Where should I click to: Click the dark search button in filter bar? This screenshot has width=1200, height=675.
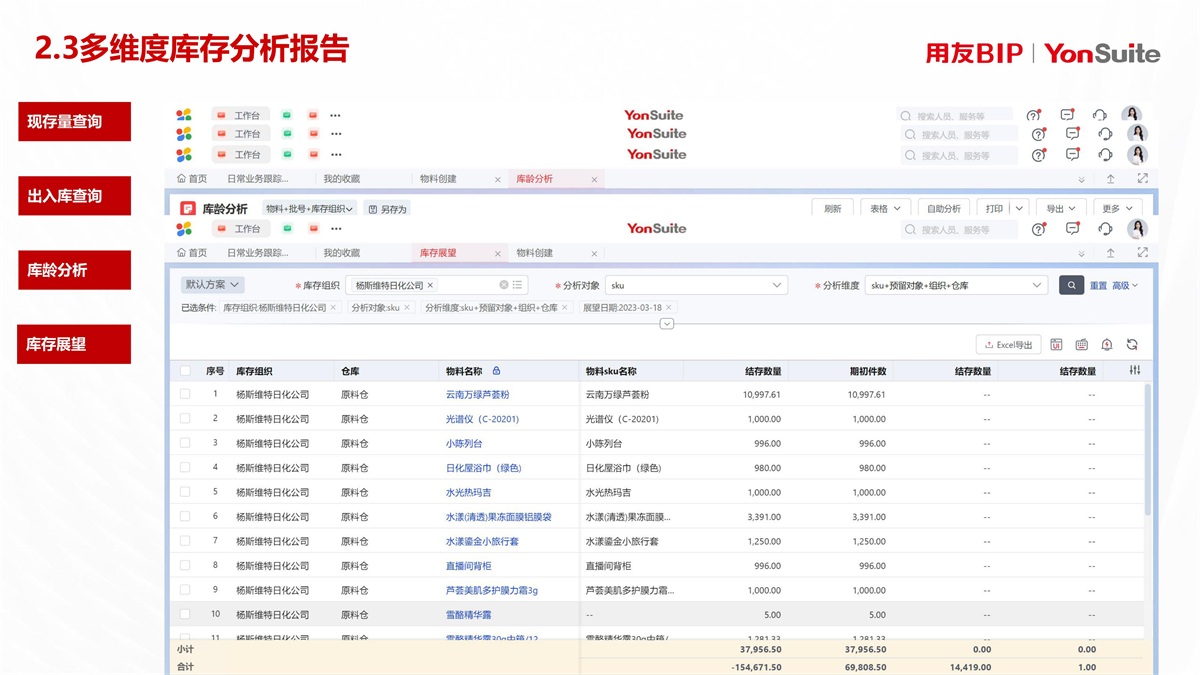click(1071, 285)
